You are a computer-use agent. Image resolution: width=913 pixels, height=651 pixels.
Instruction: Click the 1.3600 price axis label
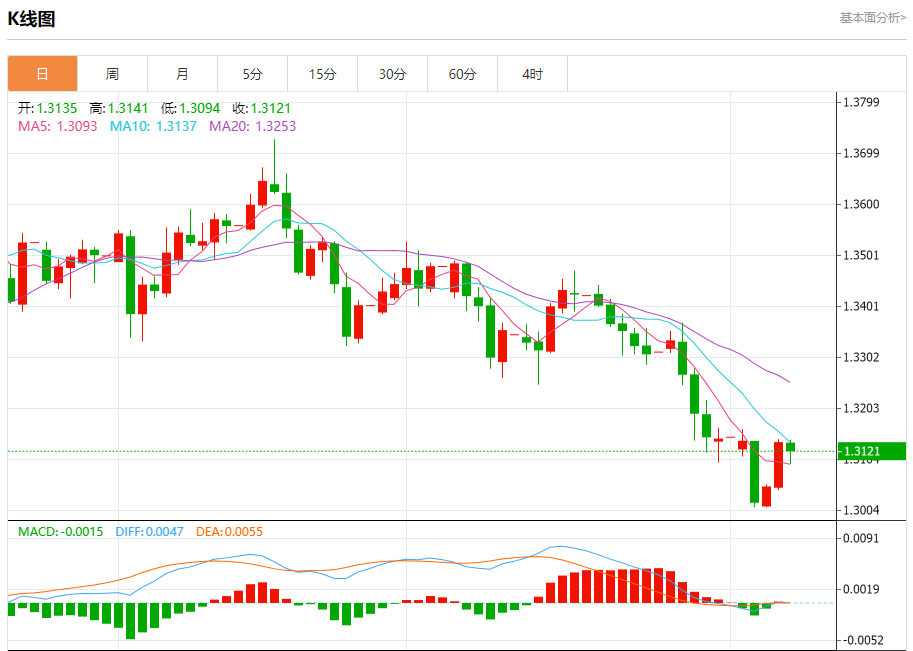pos(861,204)
